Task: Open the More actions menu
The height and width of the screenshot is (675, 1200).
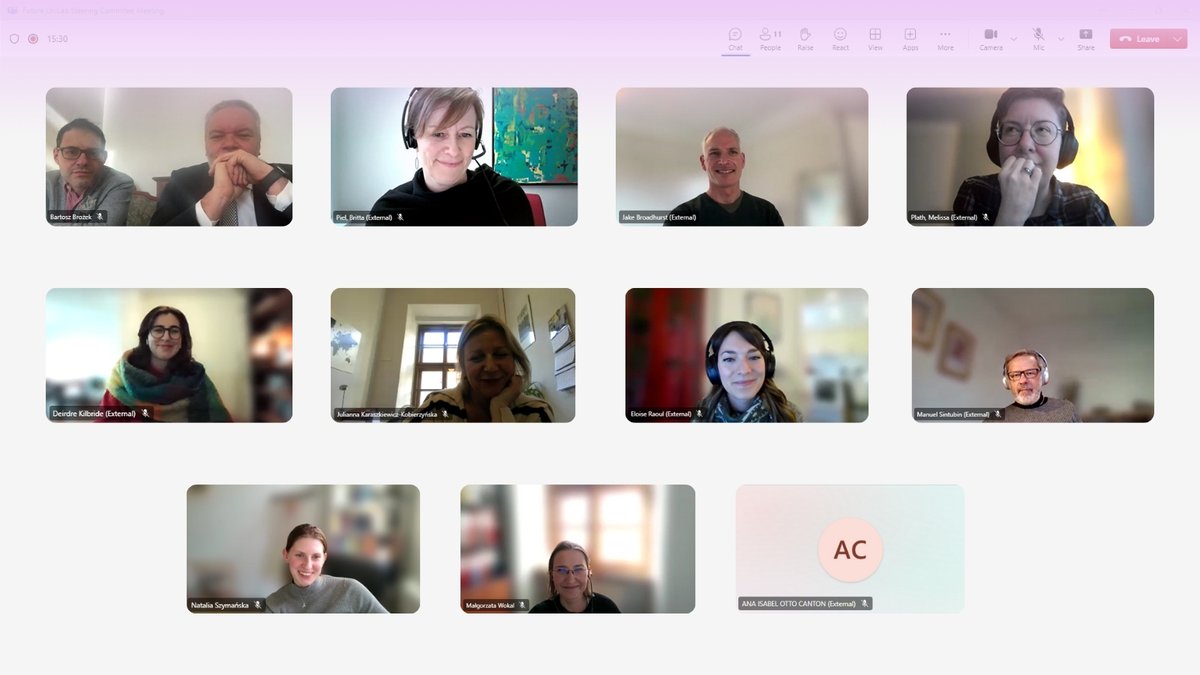Action: (945, 39)
